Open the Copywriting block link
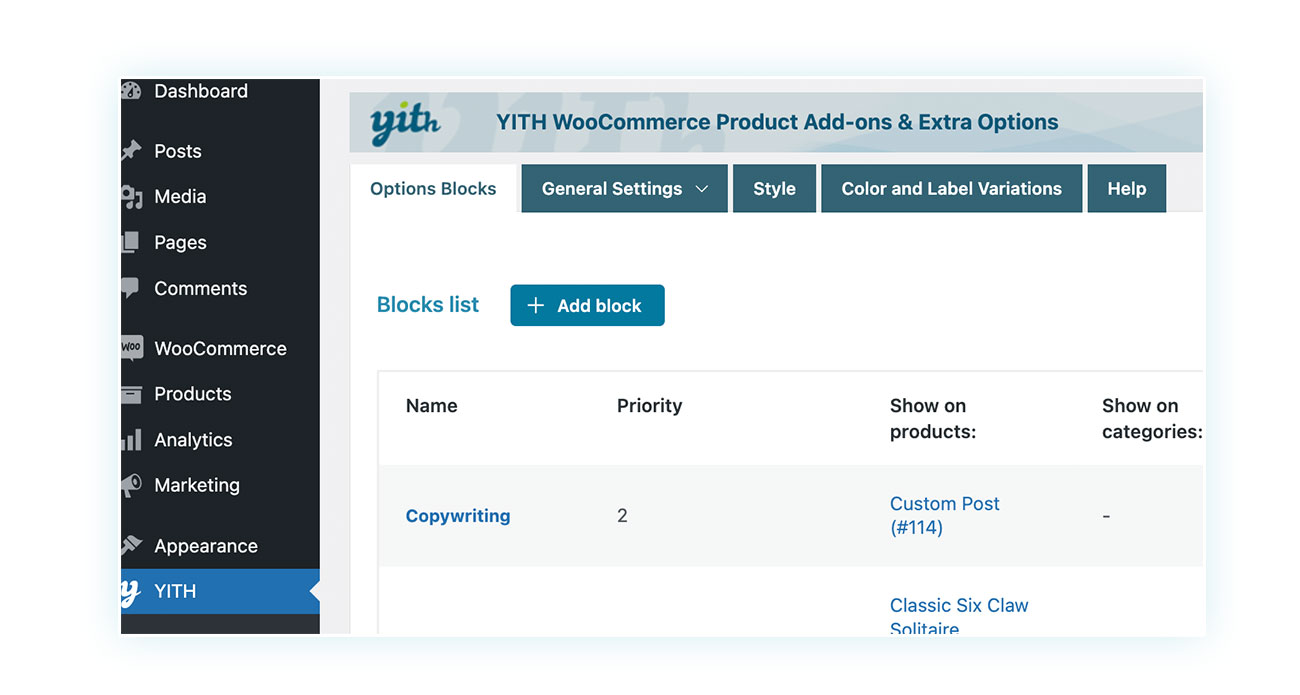The height and width of the screenshot is (695, 1300). [458, 516]
